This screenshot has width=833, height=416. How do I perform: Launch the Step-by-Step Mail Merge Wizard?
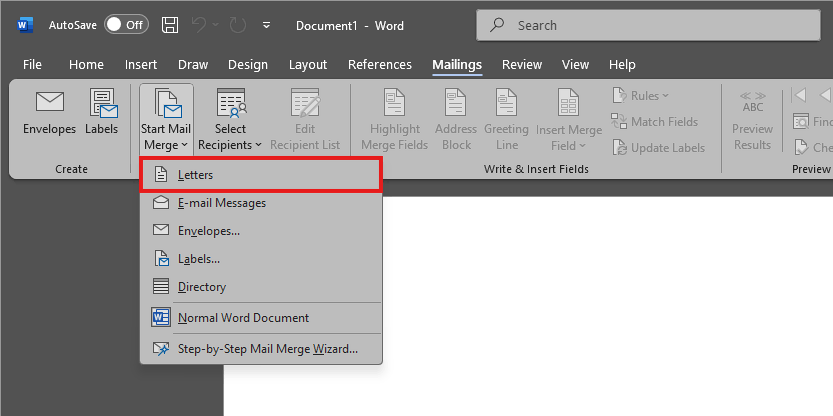tap(267, 349)
